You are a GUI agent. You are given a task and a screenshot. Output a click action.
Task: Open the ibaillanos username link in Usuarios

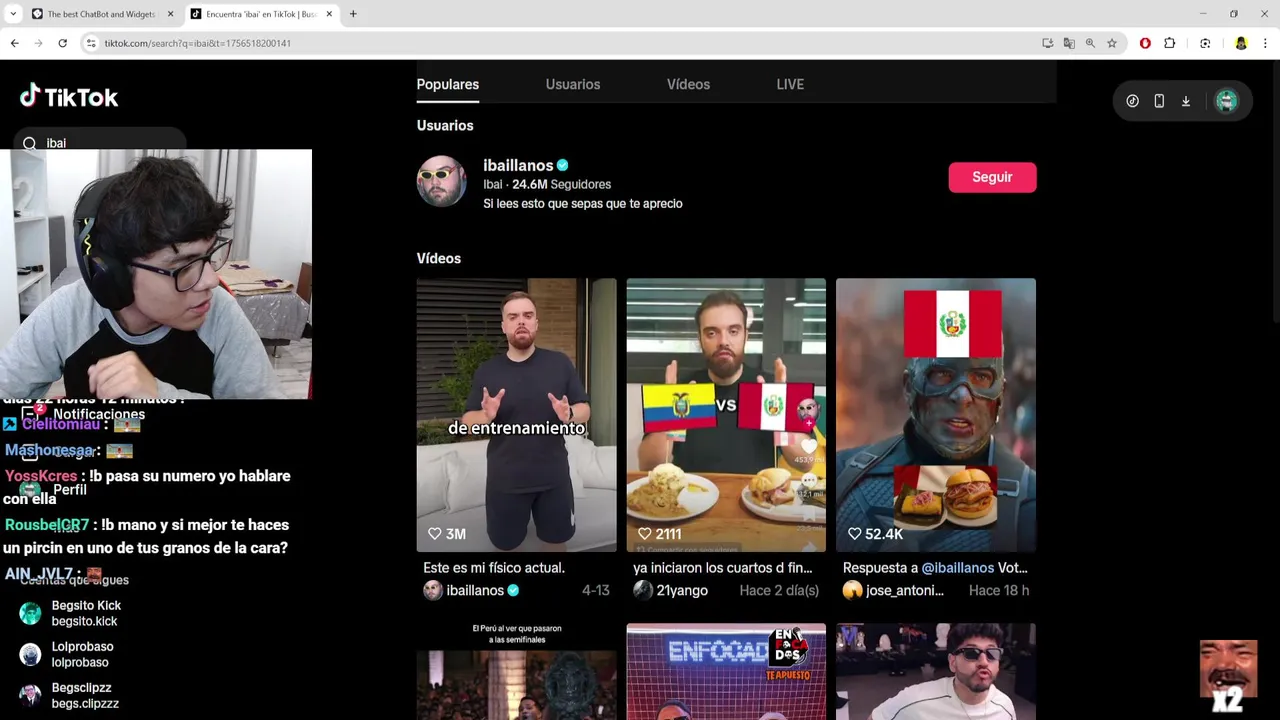[x=518, y=165]
